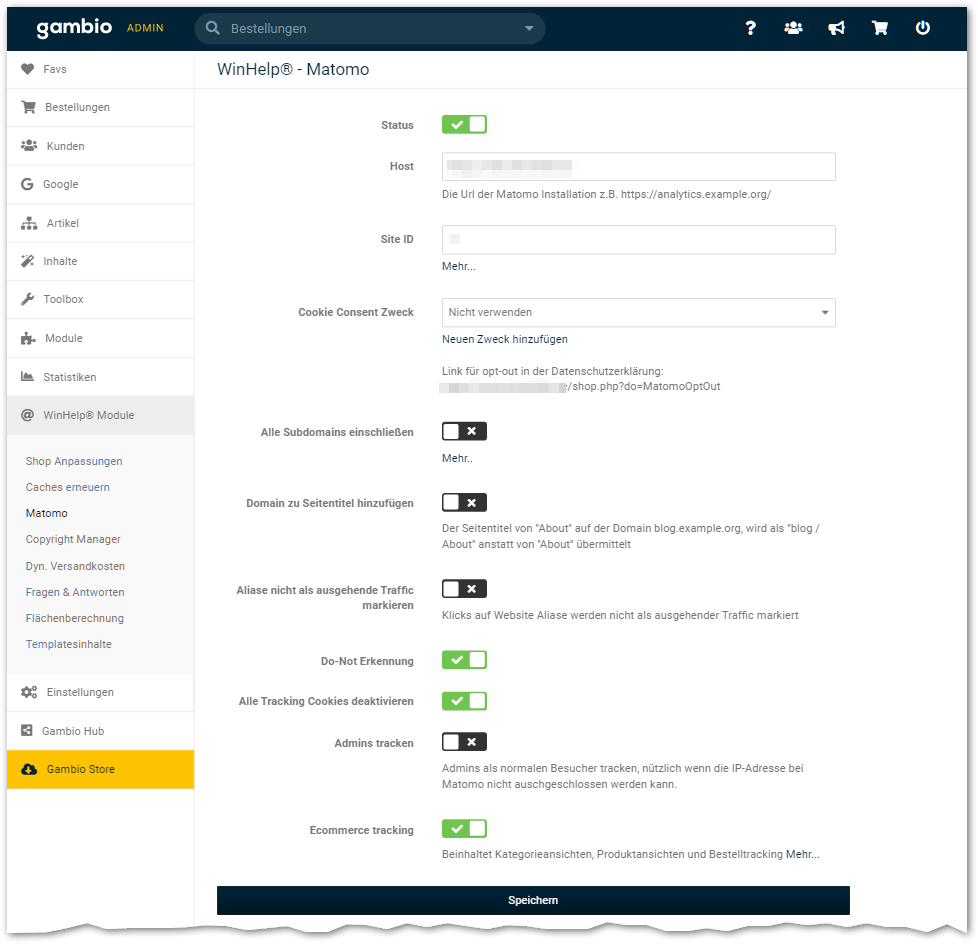Image resolution: width=978 pixels, height=944 pixels.
Task: Open Copyright Manager submenu entry
Action: [73, 539]
